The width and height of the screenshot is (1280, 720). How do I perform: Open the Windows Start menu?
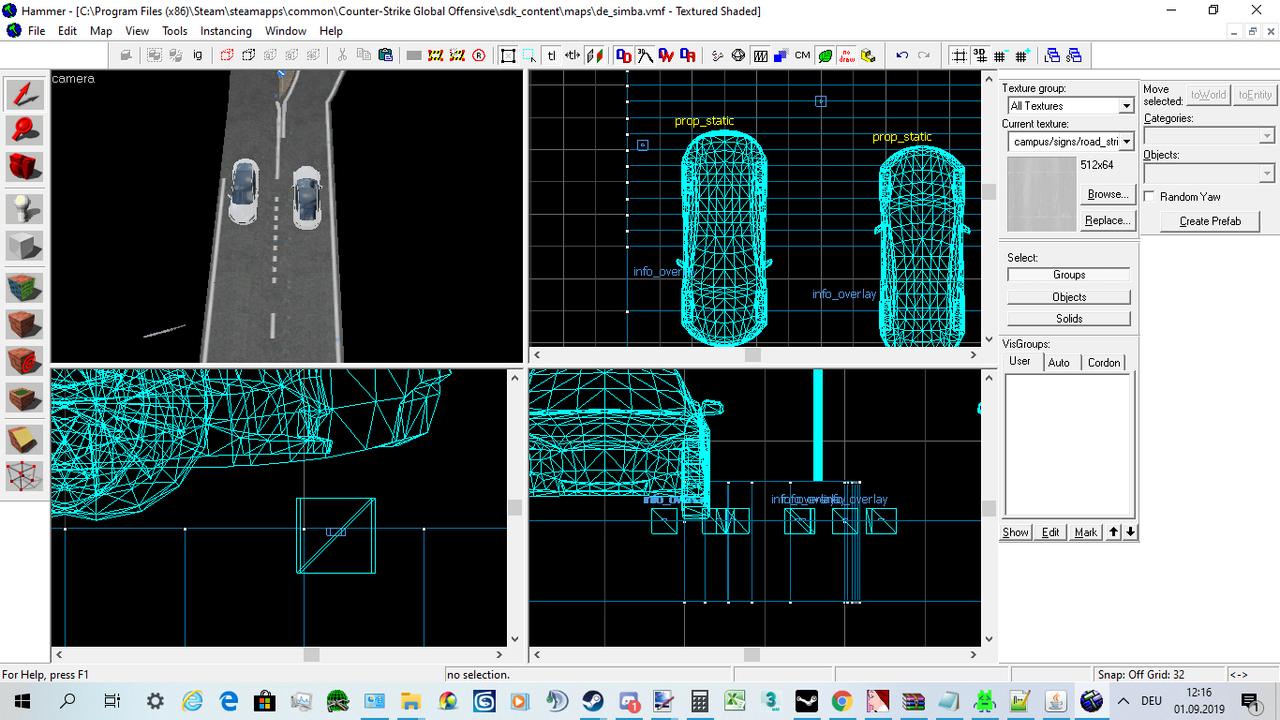coord(23,701)
